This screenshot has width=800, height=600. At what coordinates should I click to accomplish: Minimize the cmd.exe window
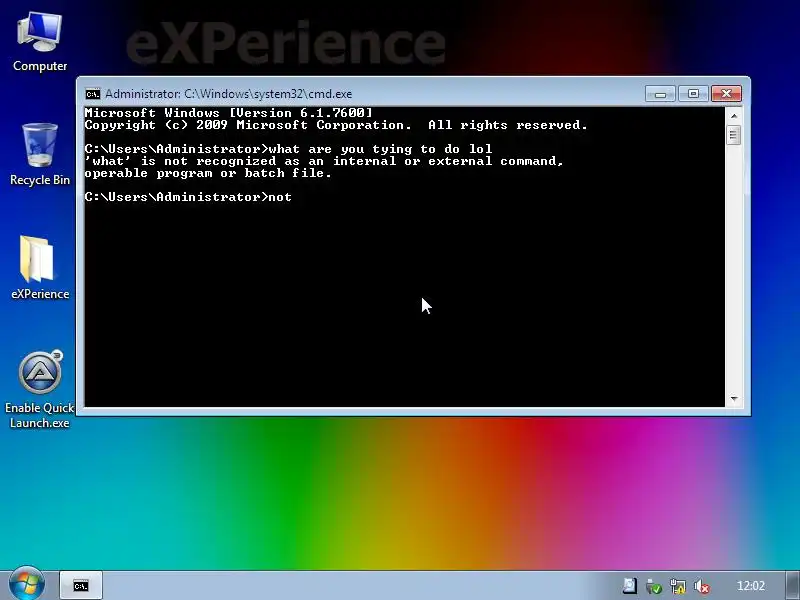pyautogui.click(x=660, y=94)
